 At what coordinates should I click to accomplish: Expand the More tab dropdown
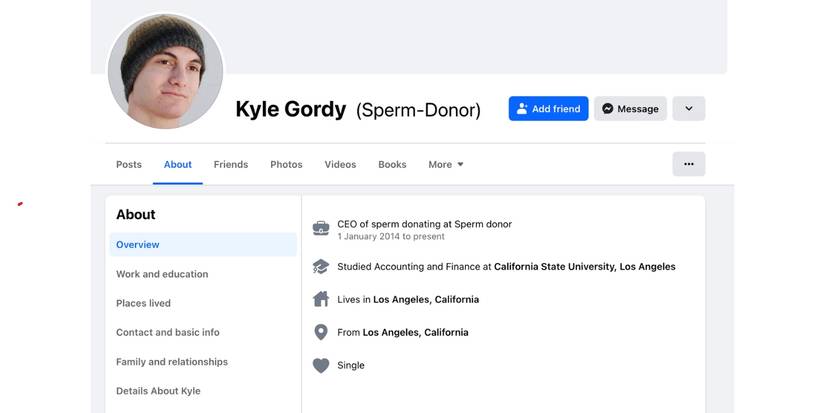(x=446, y=165)
